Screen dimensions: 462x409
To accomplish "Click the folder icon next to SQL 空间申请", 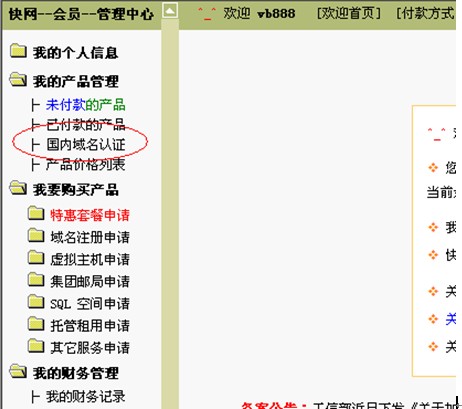I will pyautogui.click(x=36, y=302).
